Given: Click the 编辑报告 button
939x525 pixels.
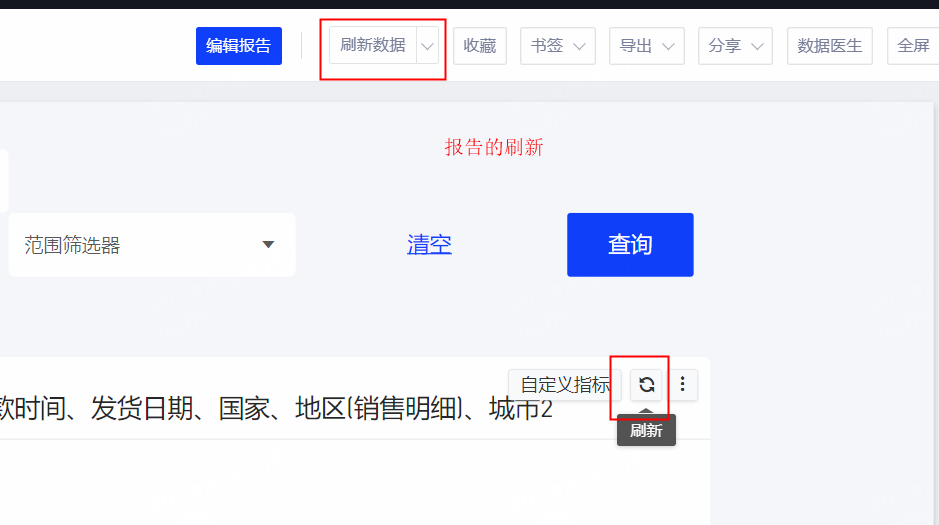Looking at the screenshot, I should point(238,45).
